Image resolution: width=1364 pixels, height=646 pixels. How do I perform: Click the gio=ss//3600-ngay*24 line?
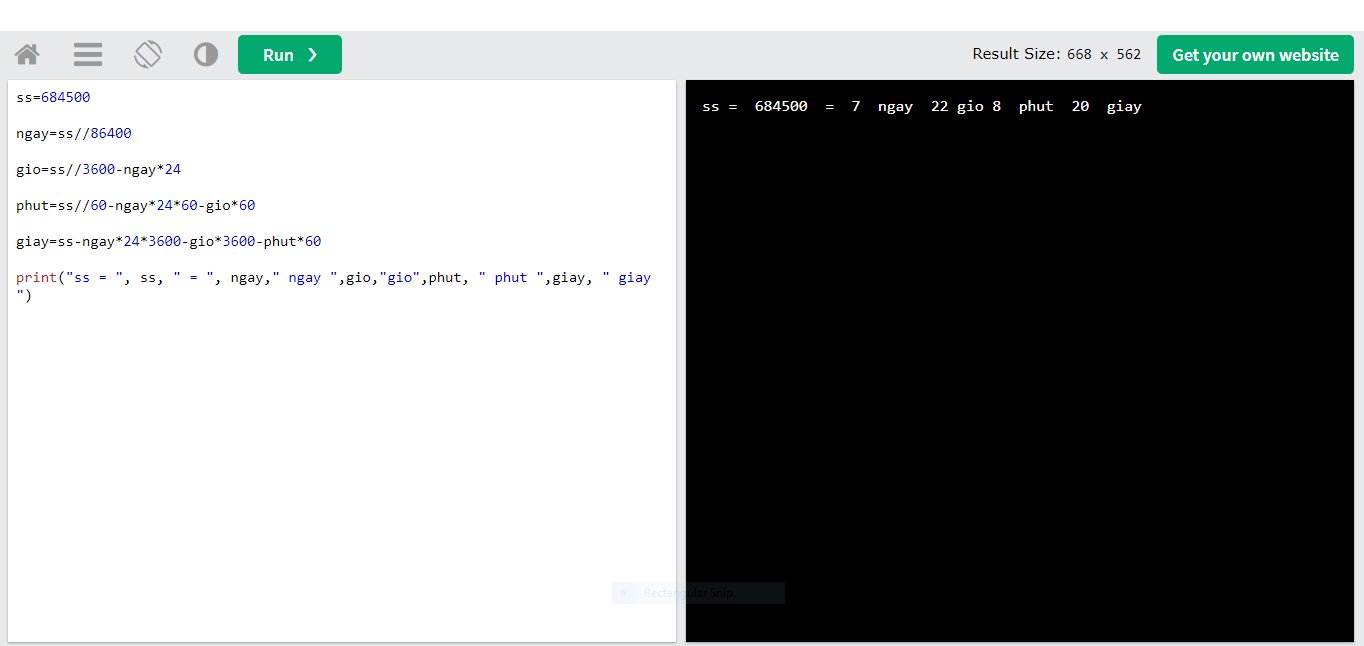[98, 169]
